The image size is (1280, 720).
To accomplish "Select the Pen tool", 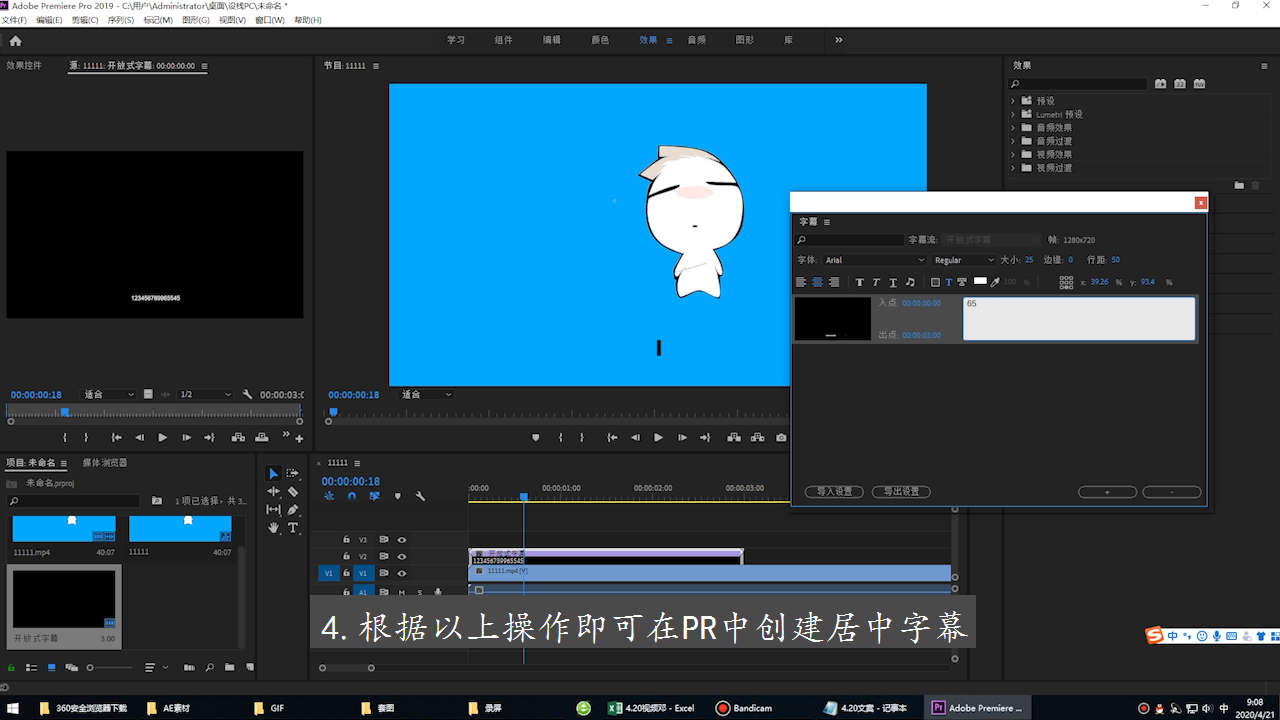I will point(293,509).
